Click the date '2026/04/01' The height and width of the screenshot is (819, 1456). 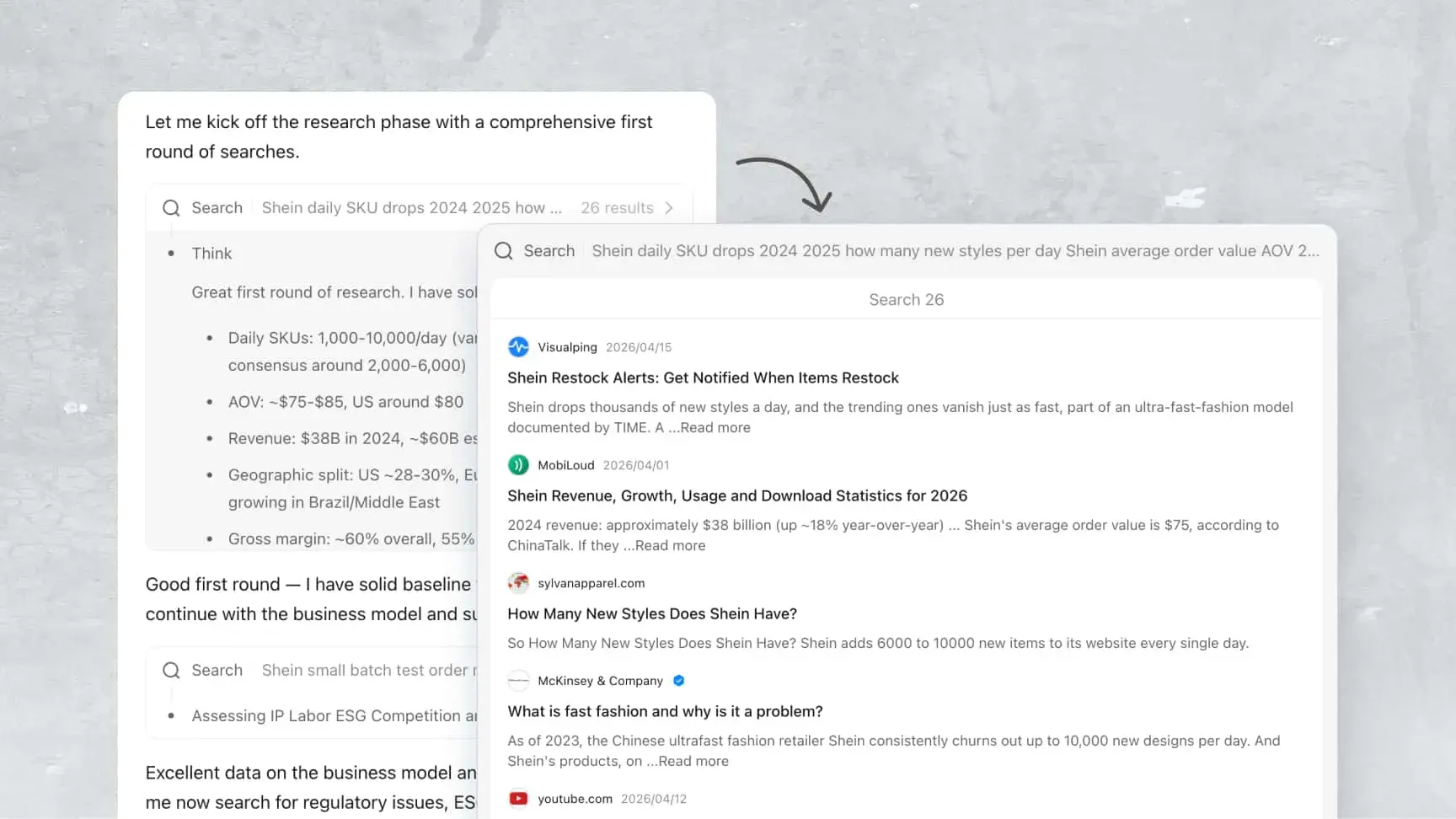[636, 465]
